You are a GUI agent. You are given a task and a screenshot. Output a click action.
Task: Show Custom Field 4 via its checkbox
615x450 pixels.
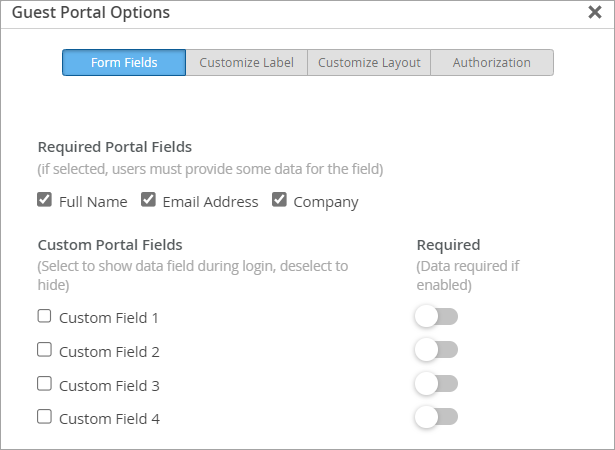(x=45, y=417)
